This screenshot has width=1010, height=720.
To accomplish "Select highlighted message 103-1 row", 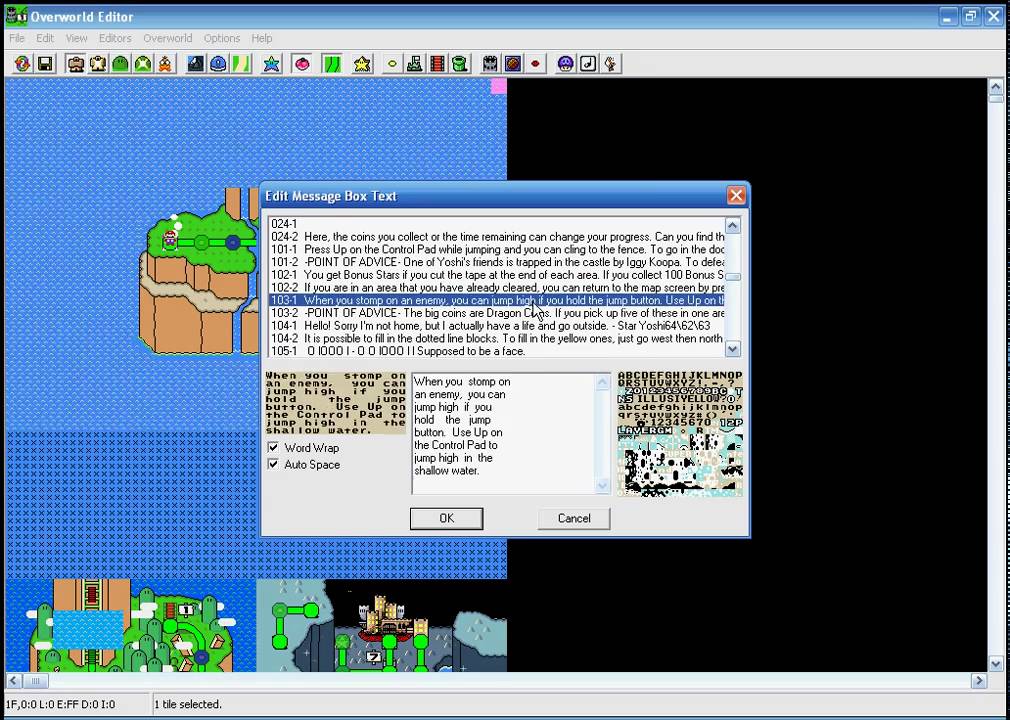I will 496,300.
